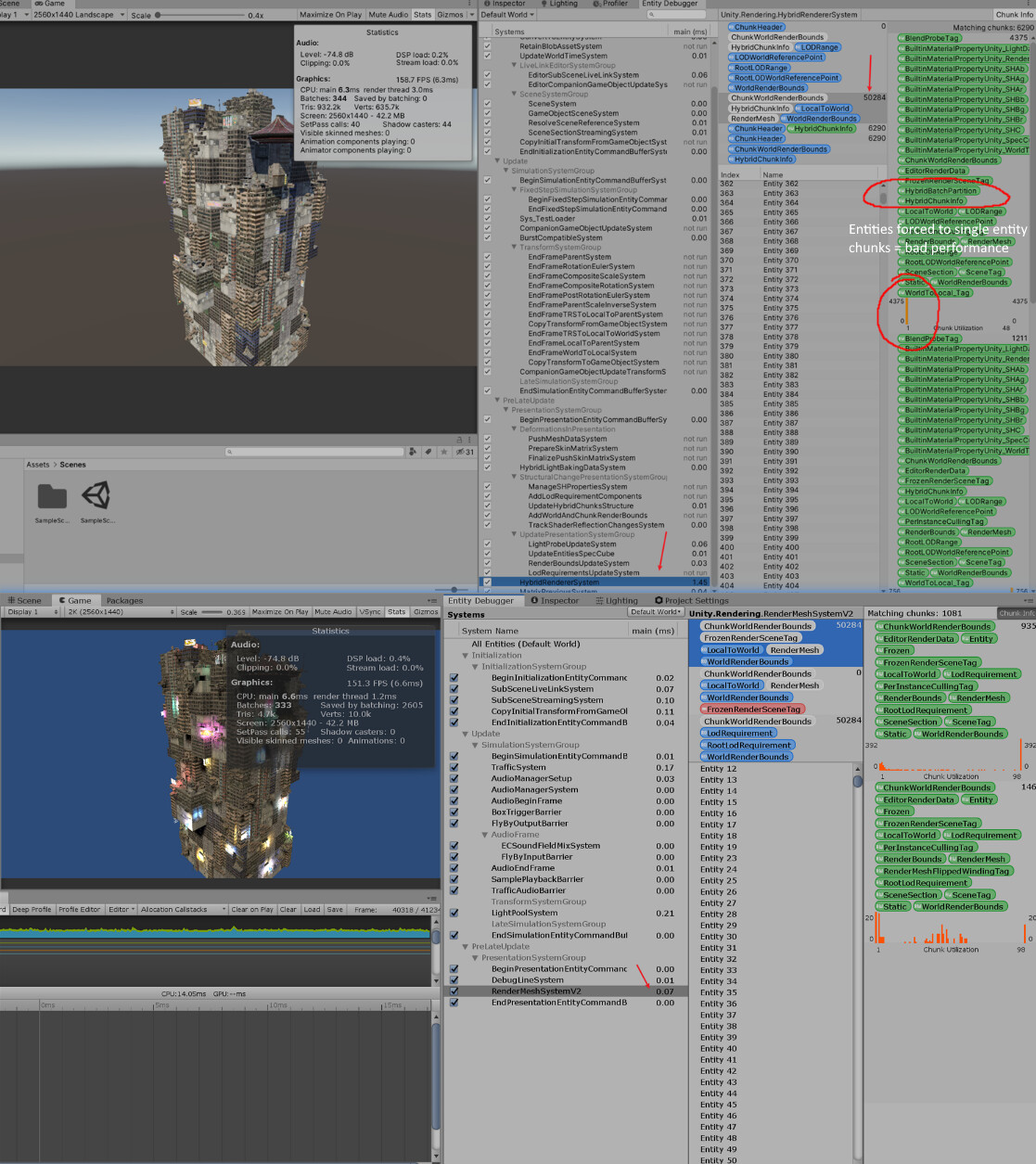This screenshot has height=1164, width=1036.
Task: Disable UpdateWorldTimeSystem in the upper Systems list
Action: pyautogui.click(x=488, y=56)
